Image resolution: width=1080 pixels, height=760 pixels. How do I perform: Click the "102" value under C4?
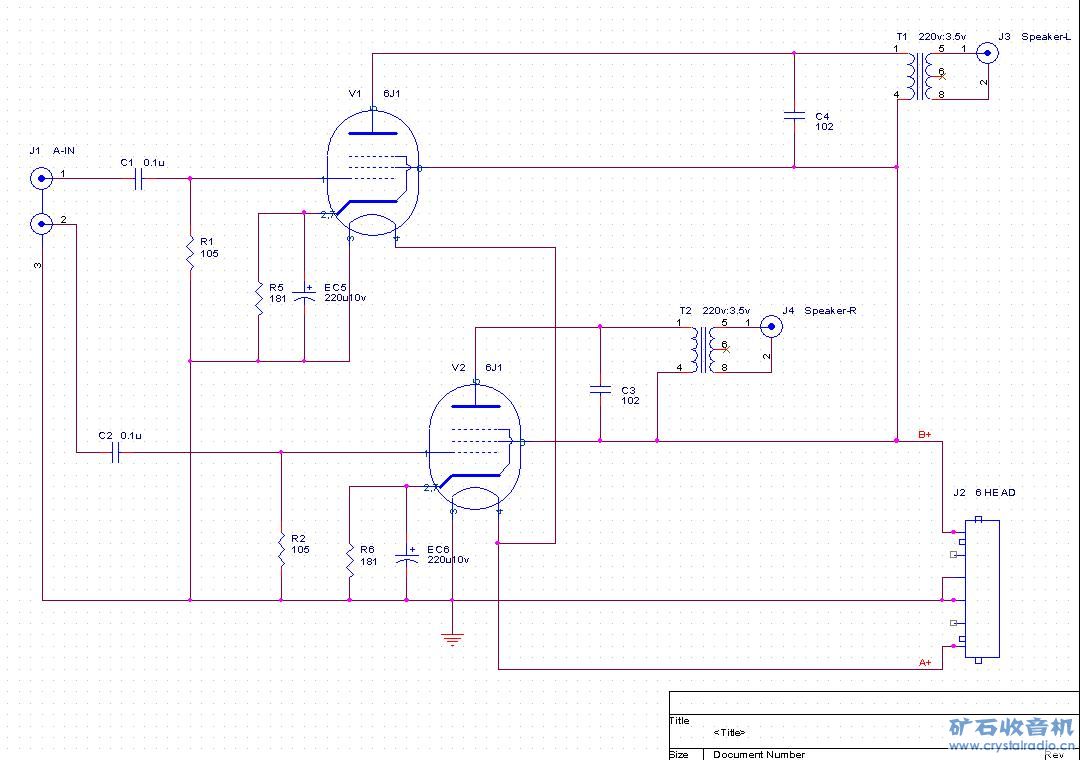pos(824,126)
